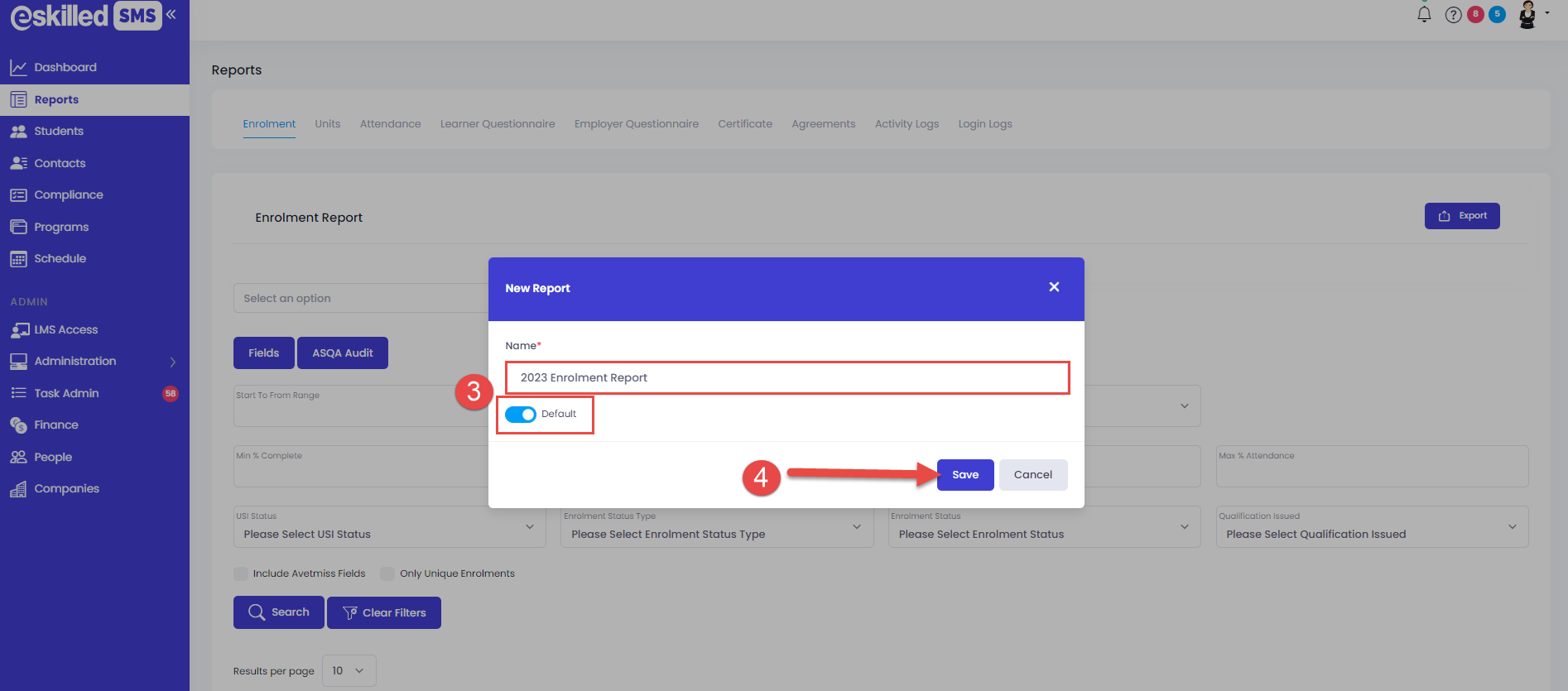Open Results per page dropdown
The image size is (1568, 691).
349,670
